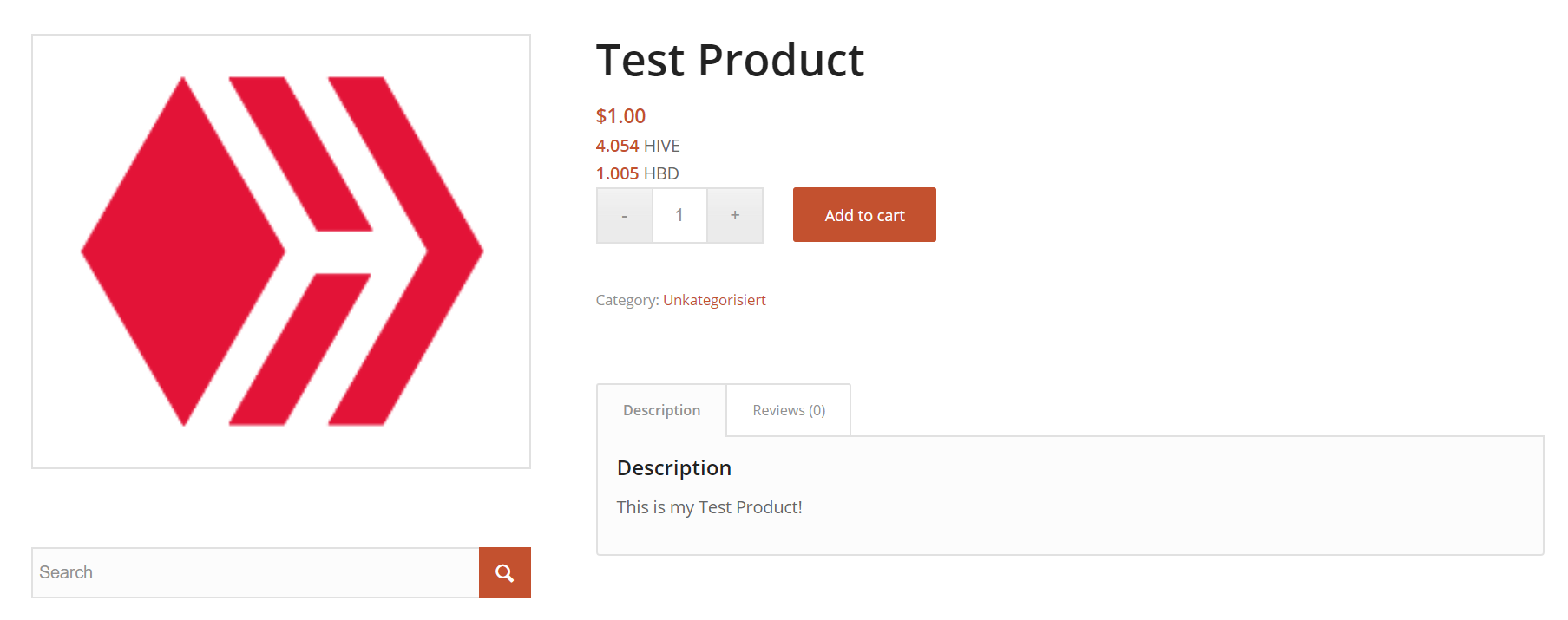1568x620 pixels.
Task: Click the Test Product title heading
Action: (730, 60)
